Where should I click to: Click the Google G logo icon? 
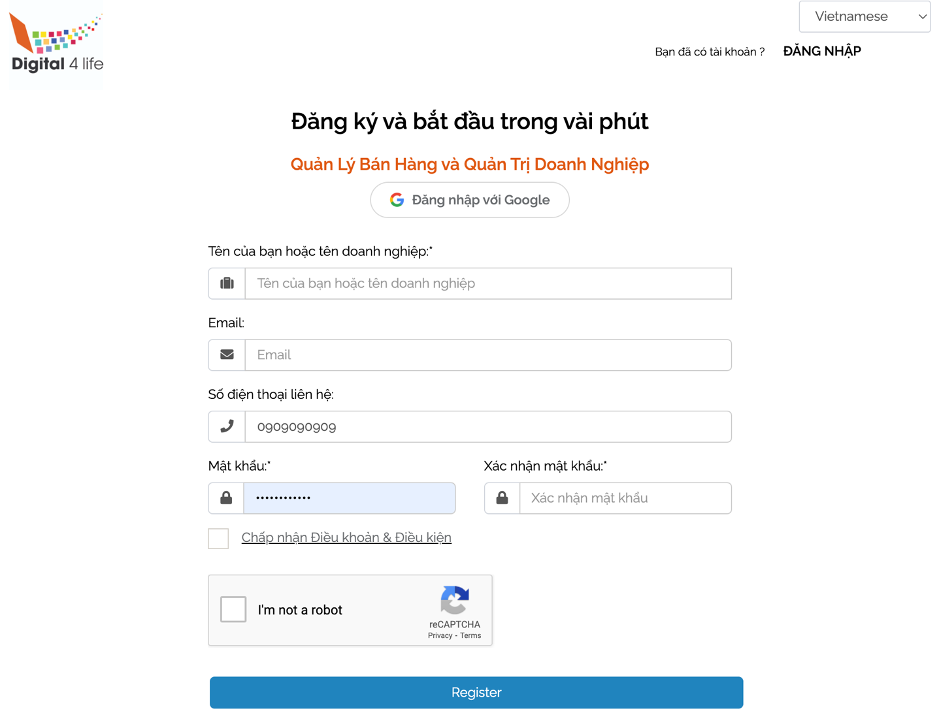coord(397,200)
